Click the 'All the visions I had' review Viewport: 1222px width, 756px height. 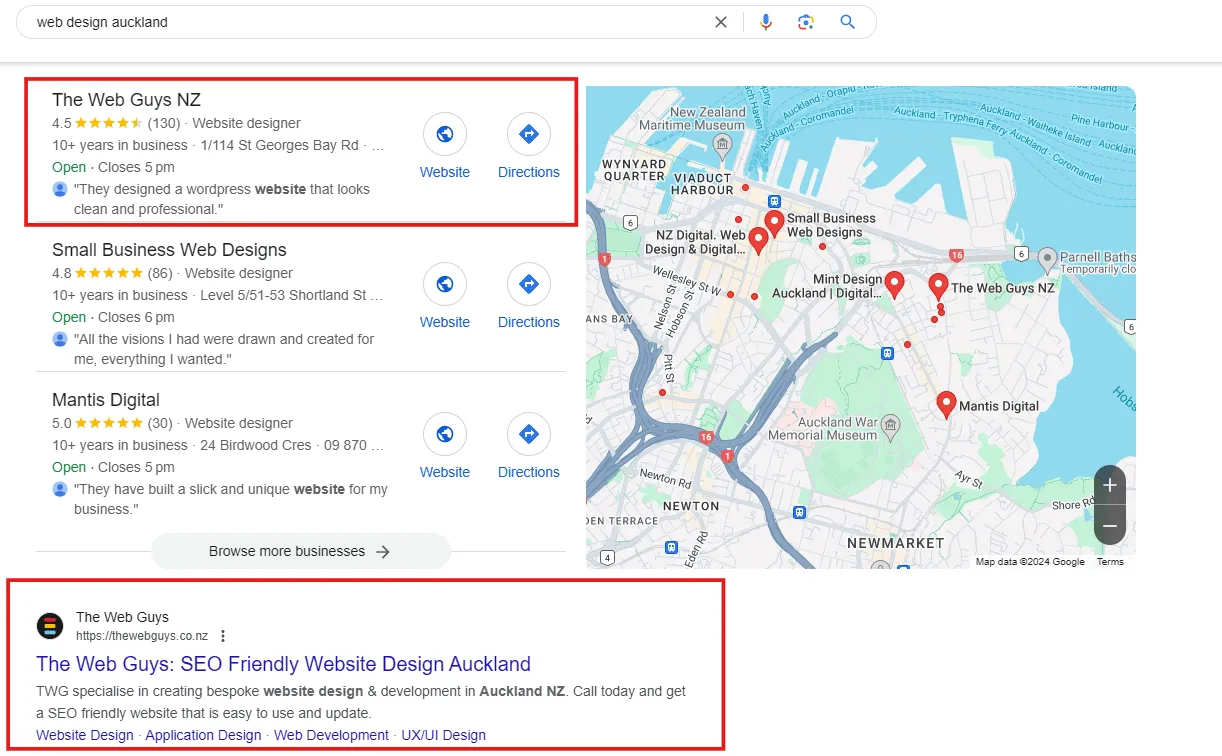pyautogui.click(x=224, y=349)
